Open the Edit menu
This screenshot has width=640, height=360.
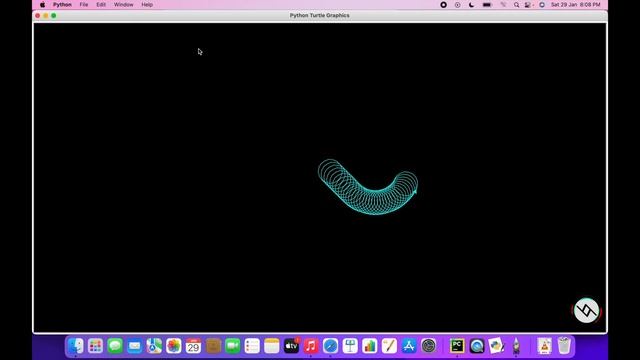(101, 5)
